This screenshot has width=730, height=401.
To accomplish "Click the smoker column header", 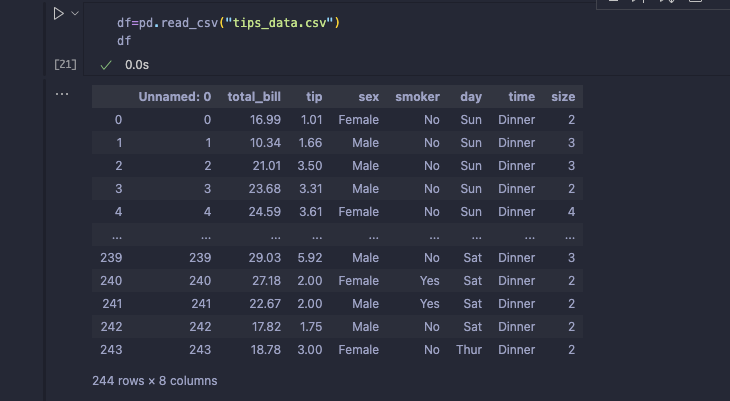I will pos(417,97).
